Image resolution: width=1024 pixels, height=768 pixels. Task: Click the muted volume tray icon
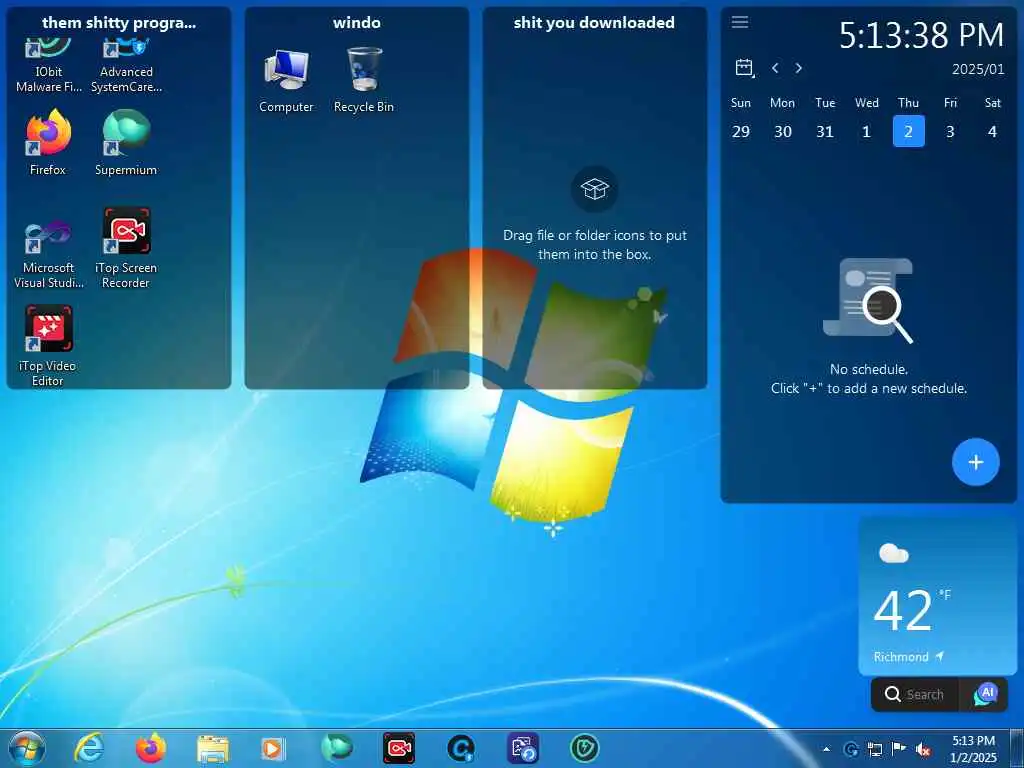923,749
